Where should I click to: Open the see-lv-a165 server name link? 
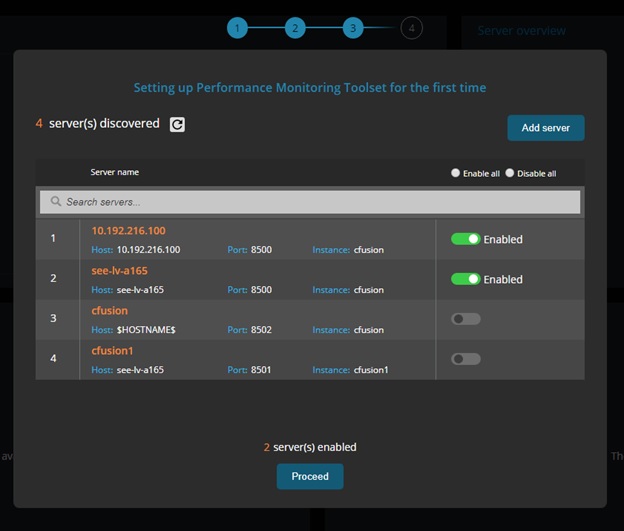[x=119, y=271]
